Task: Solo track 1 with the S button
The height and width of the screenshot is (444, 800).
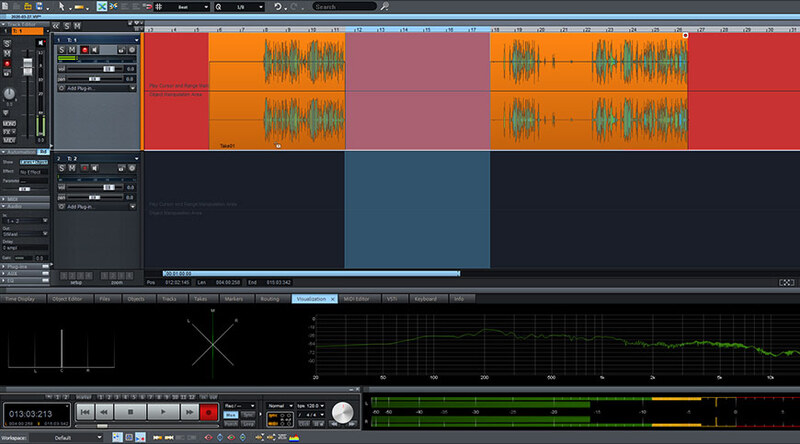Action: tap(62, 48)
